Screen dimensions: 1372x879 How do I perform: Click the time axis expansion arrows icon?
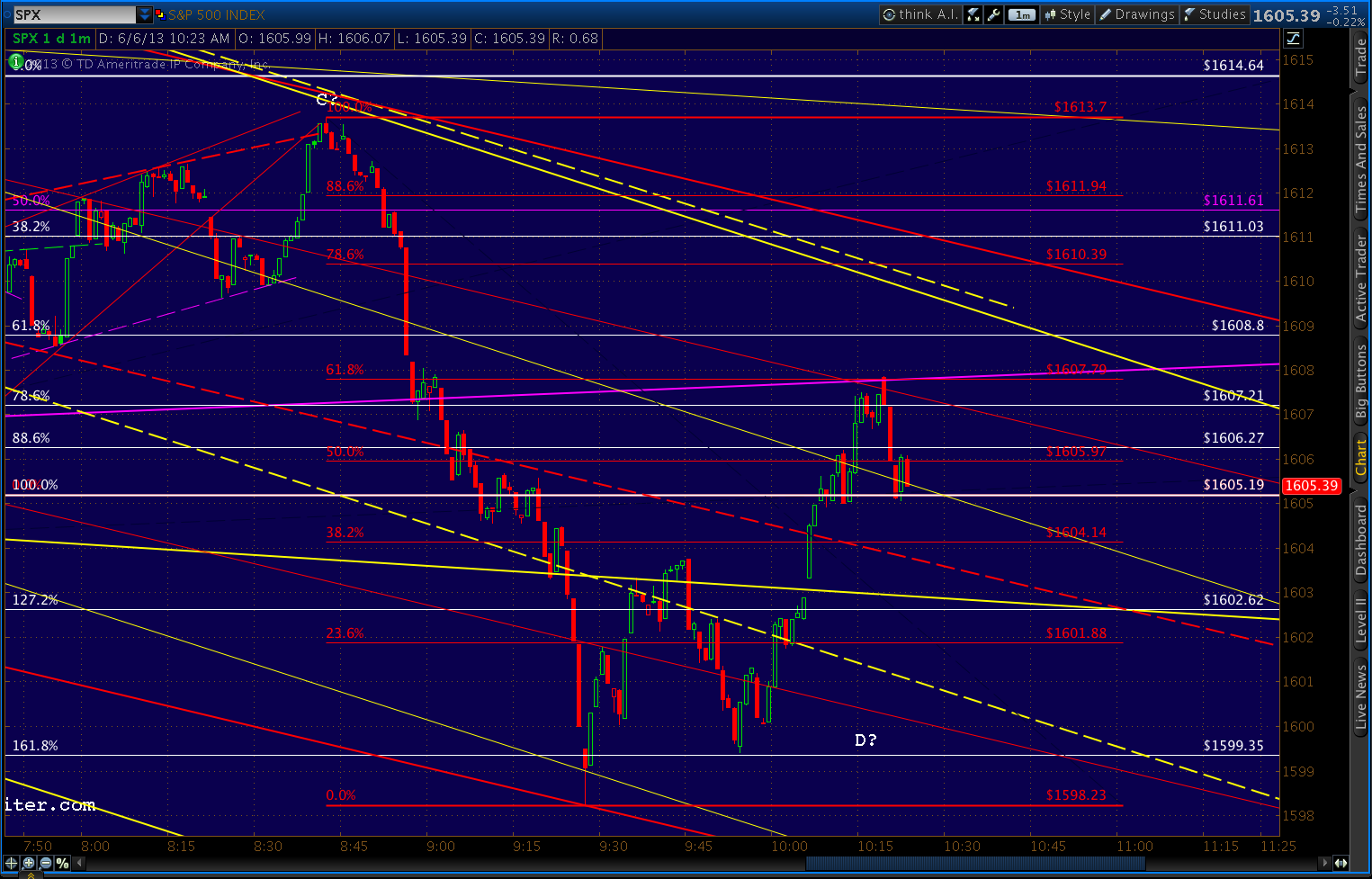(1340, 864)
